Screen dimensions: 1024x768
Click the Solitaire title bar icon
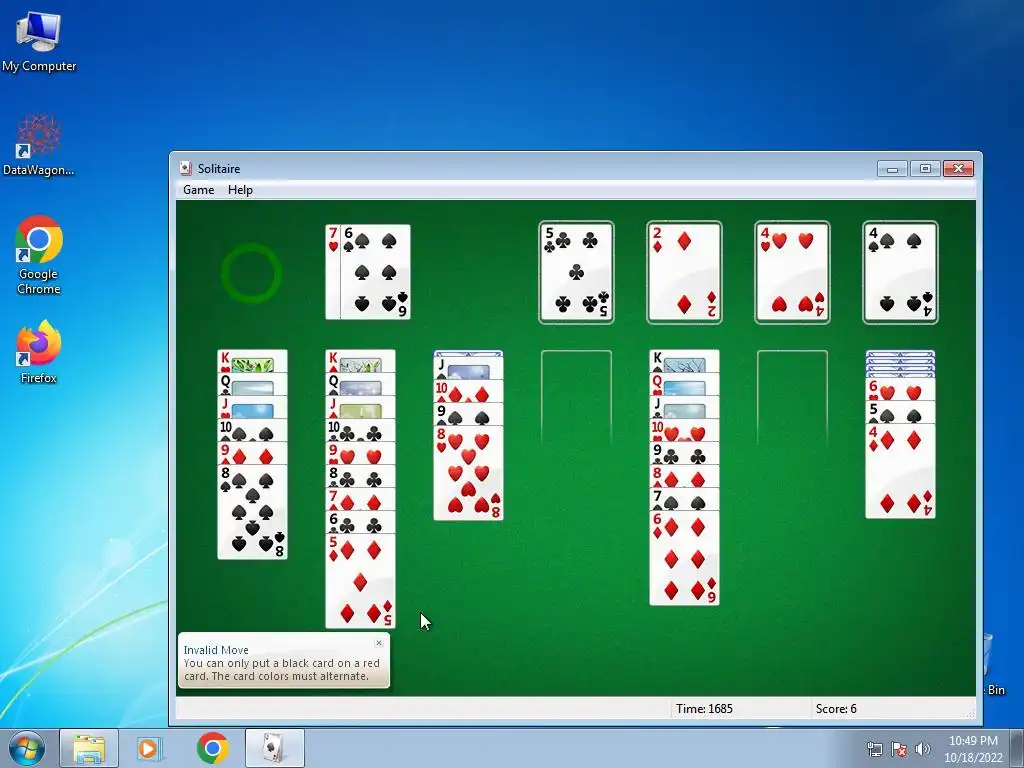coord(186,168)
